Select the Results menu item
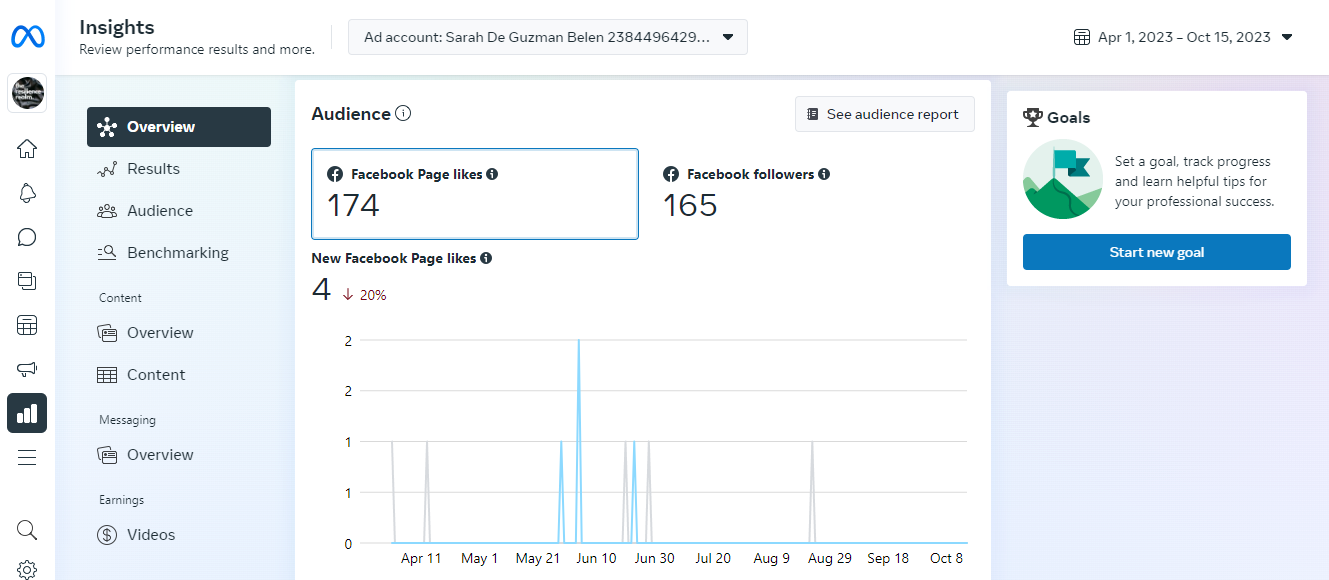 pos(153,169)
